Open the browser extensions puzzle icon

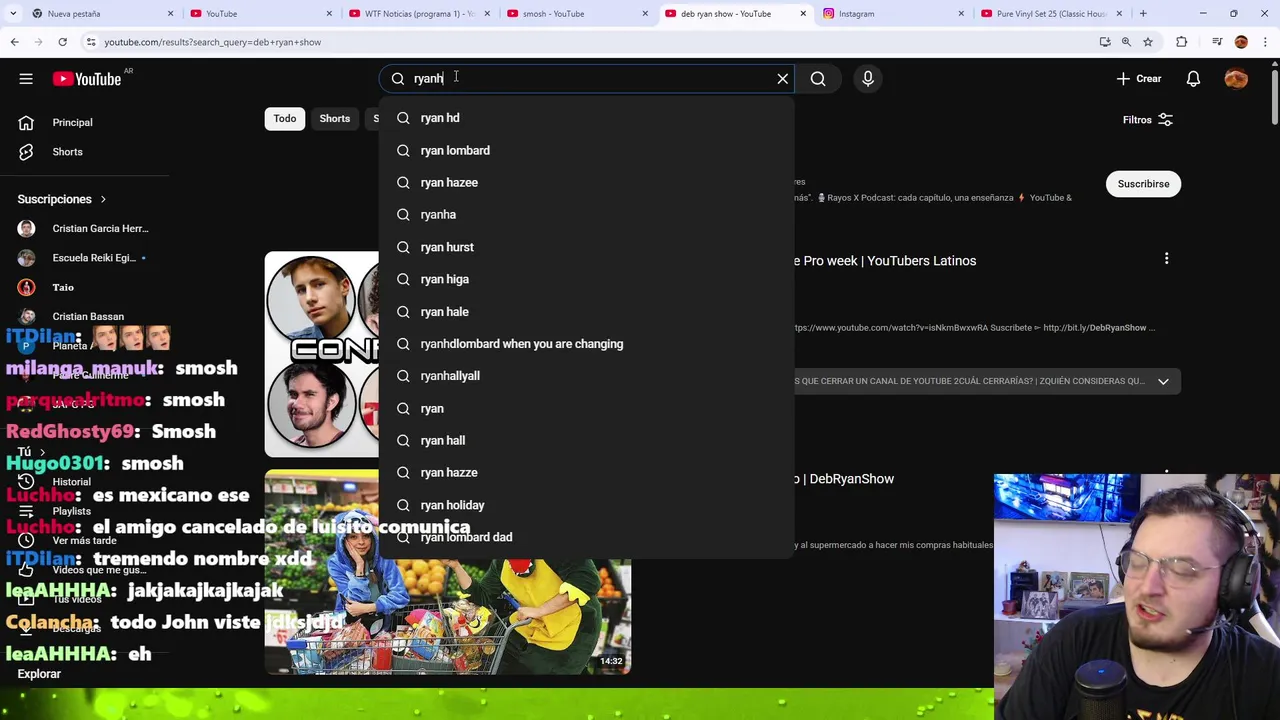click(x=1182, y=42)
